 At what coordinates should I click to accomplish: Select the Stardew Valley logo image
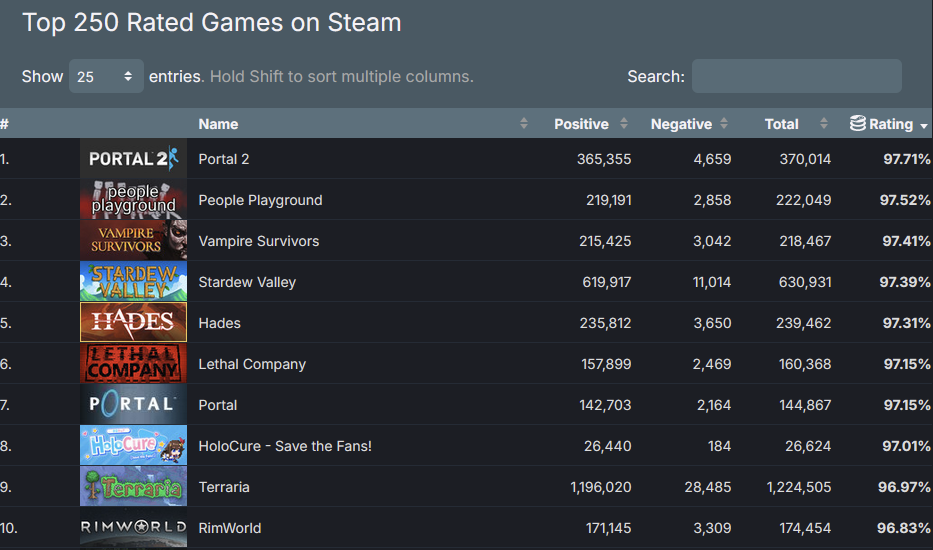[133, 282]
